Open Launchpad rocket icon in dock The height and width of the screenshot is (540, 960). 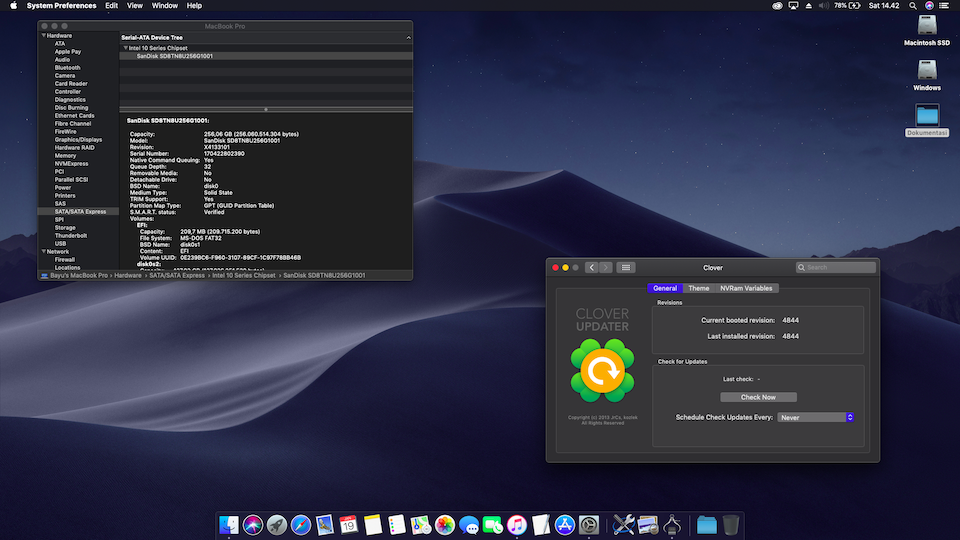pyautogui.click(x=276, y=525)
